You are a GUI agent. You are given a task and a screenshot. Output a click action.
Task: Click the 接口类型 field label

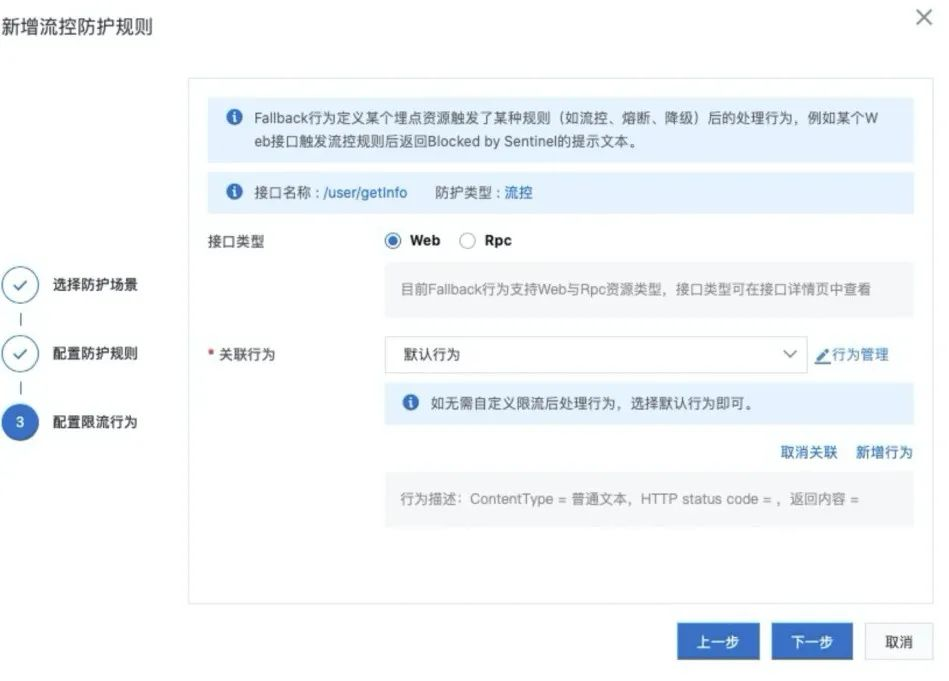click(236, 242)
